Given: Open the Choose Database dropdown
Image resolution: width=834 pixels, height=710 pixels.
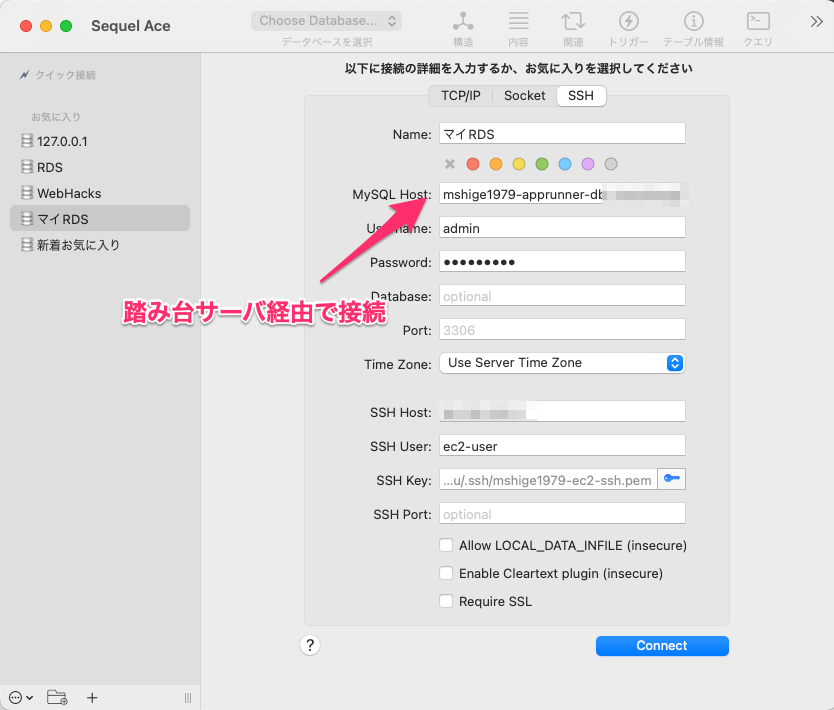Looking at the screenshot, I should click(x=327, y=21).
